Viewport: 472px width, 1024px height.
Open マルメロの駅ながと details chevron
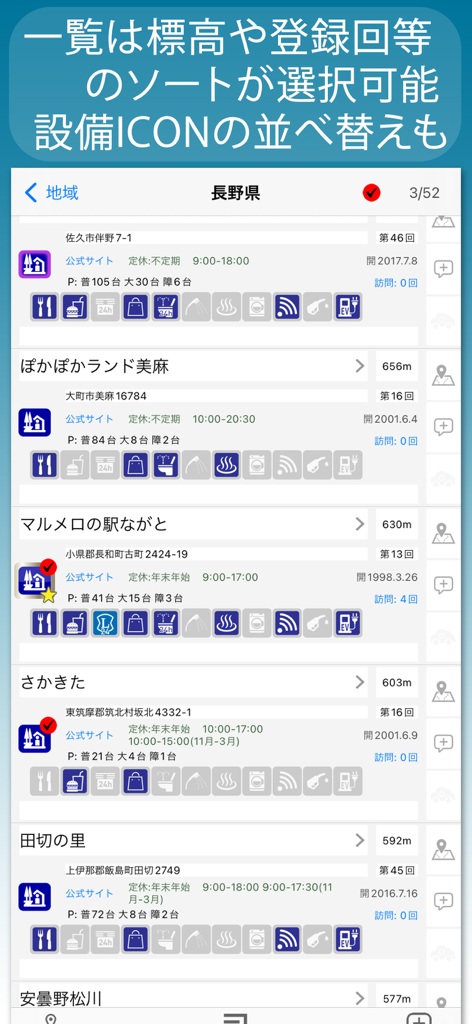tap(360, 524)
